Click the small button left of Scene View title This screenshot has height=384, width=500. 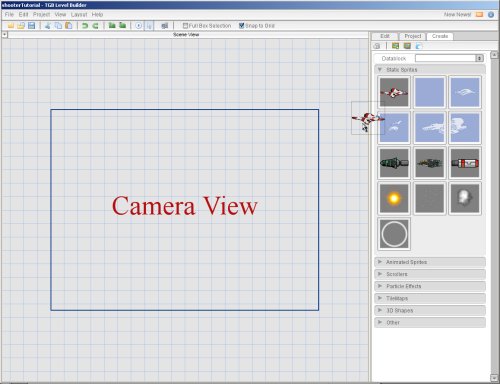pos(5,34)
